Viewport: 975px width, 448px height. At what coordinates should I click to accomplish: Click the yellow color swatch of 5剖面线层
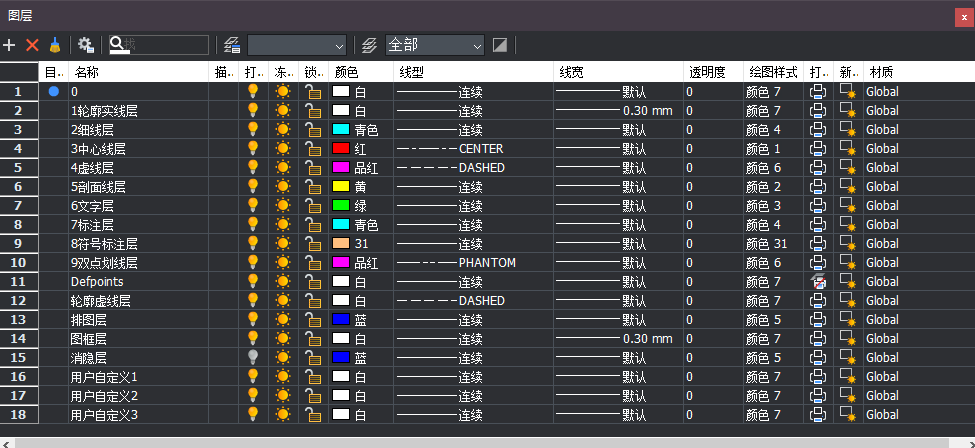341,187
